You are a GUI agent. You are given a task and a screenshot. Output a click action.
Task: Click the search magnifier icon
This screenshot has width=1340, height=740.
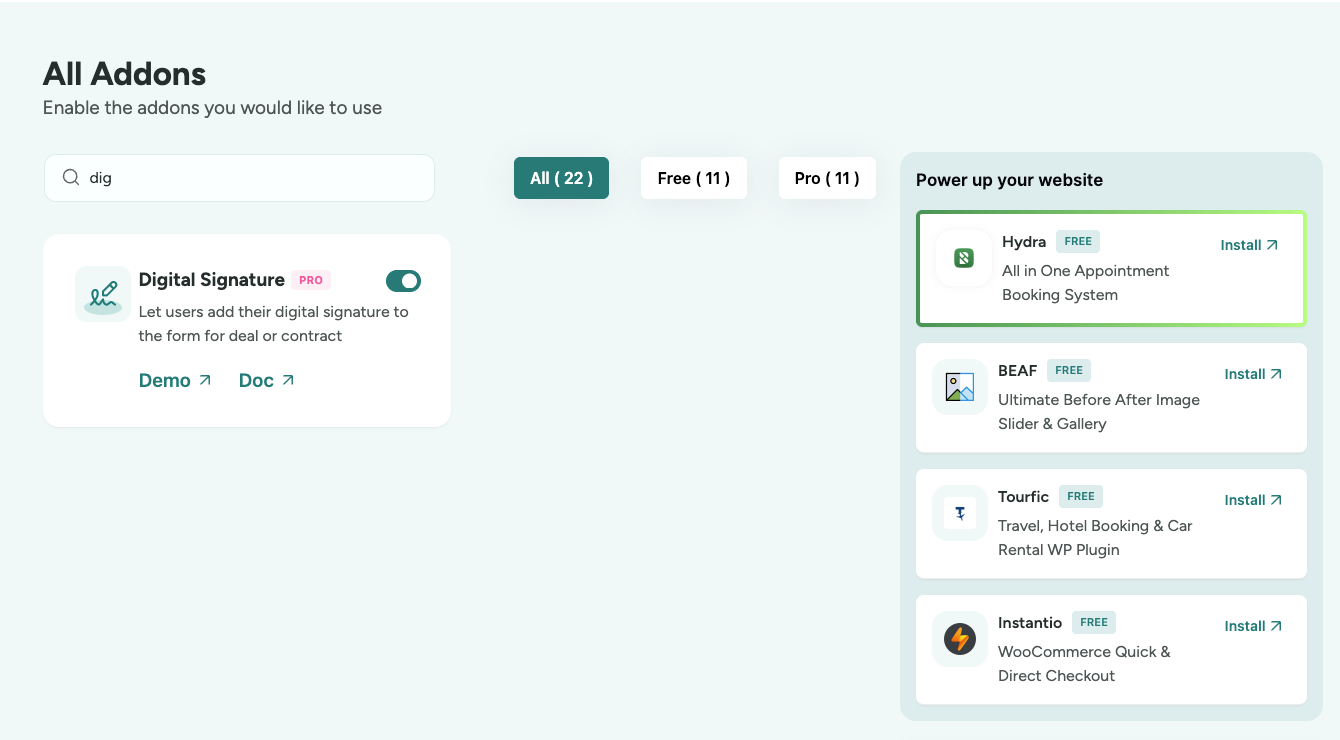coord(71,178)
